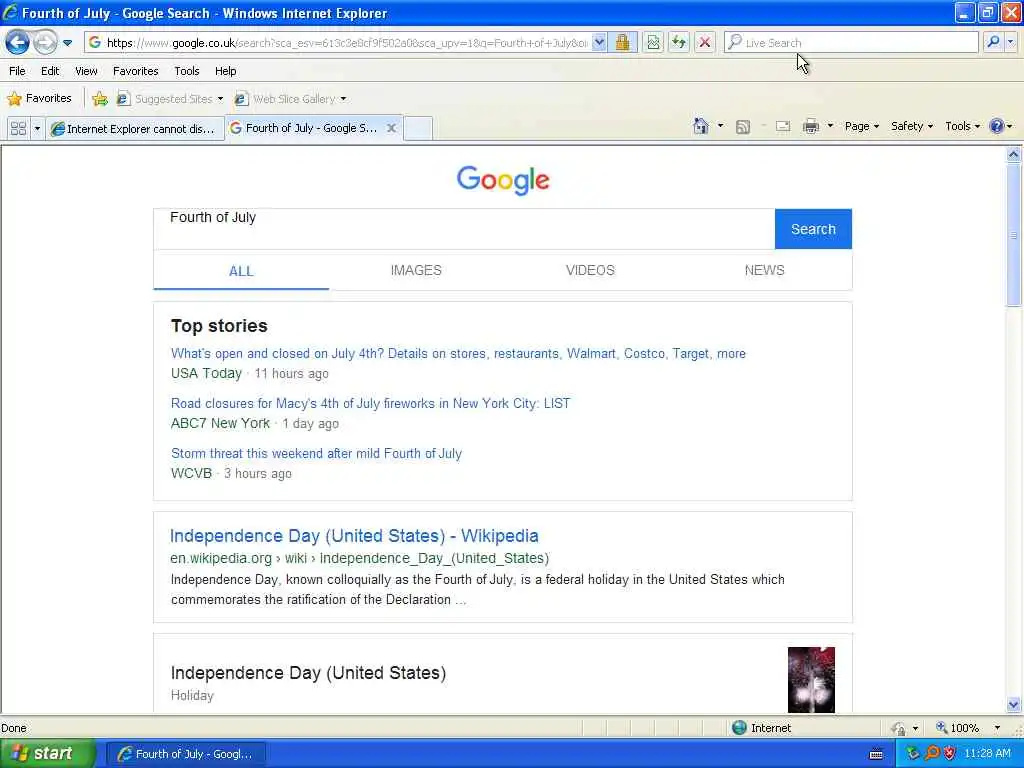This screenshot has width=1024, height=768.
Task: Click the Read Mail icon
Action: coord(783,127)
